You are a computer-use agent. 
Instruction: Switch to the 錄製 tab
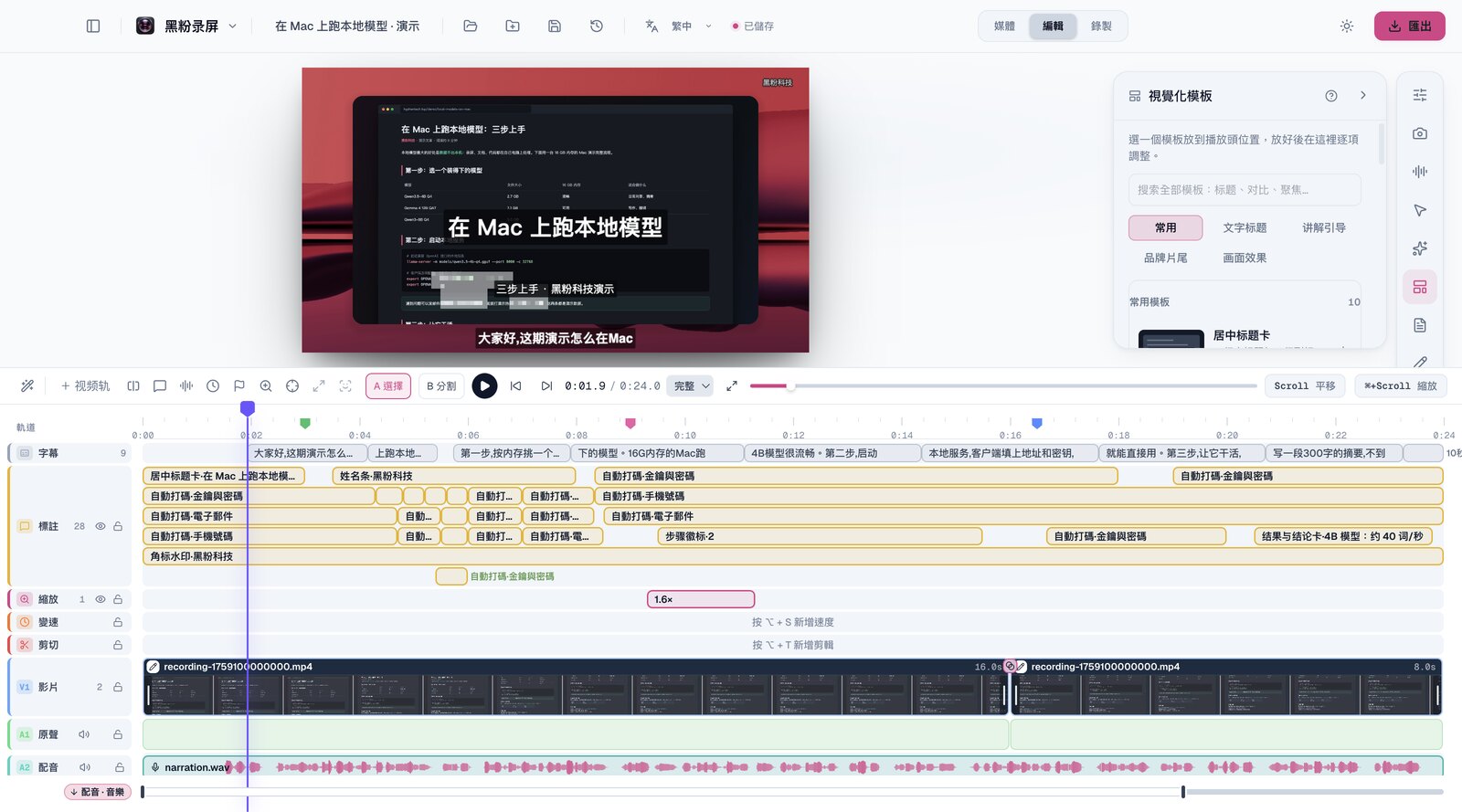pos(1101,26)
